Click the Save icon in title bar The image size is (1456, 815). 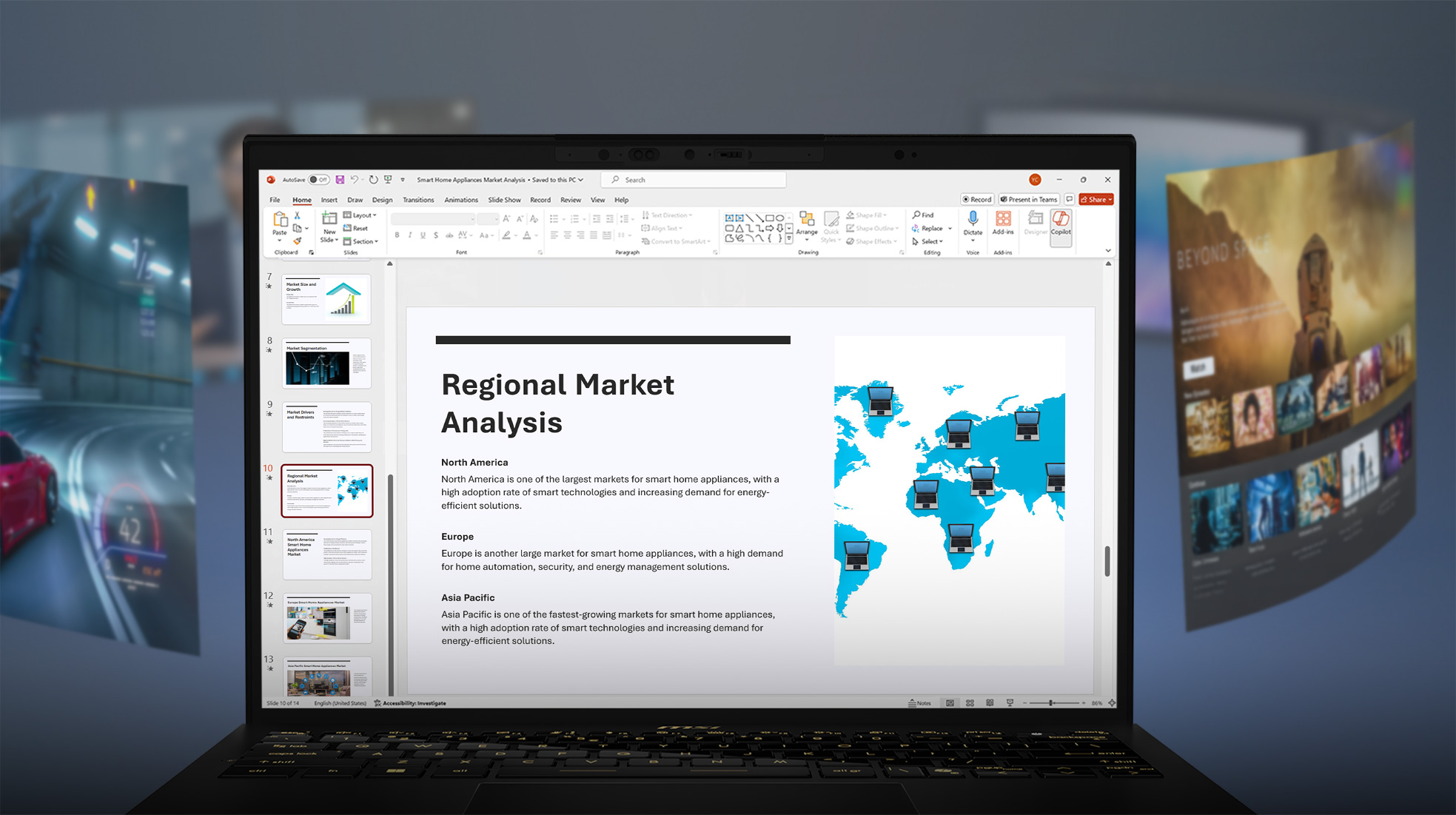tap(340, 180)
